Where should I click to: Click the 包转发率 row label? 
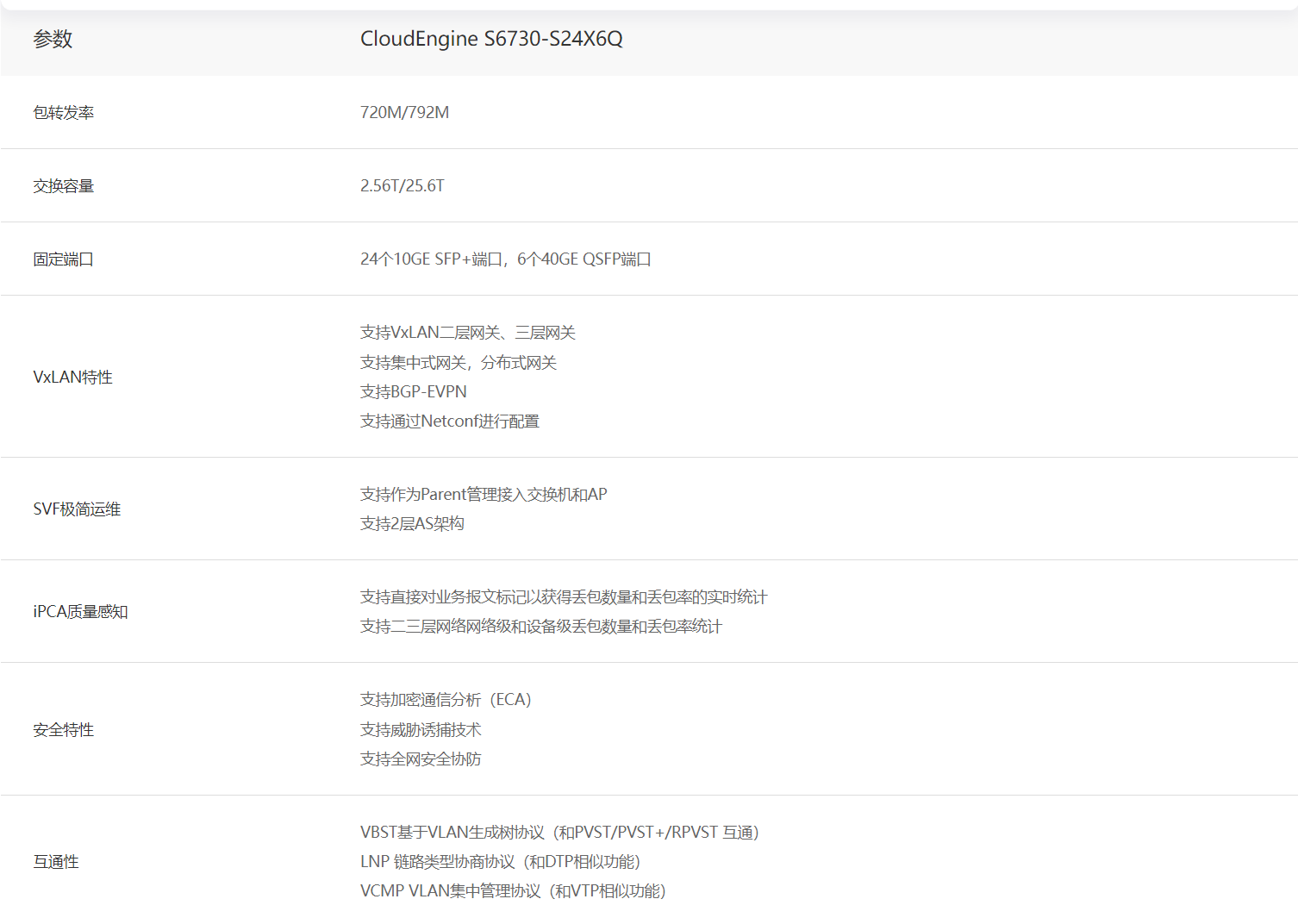(63, 113)
